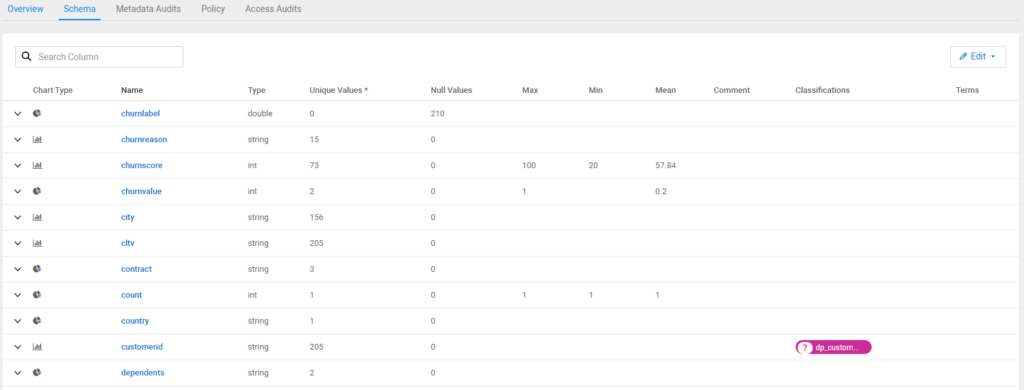Click the pie chart icon for count
Image resolution: width=1024 pixels, height=390 pixels.
[x=37, y=295]
